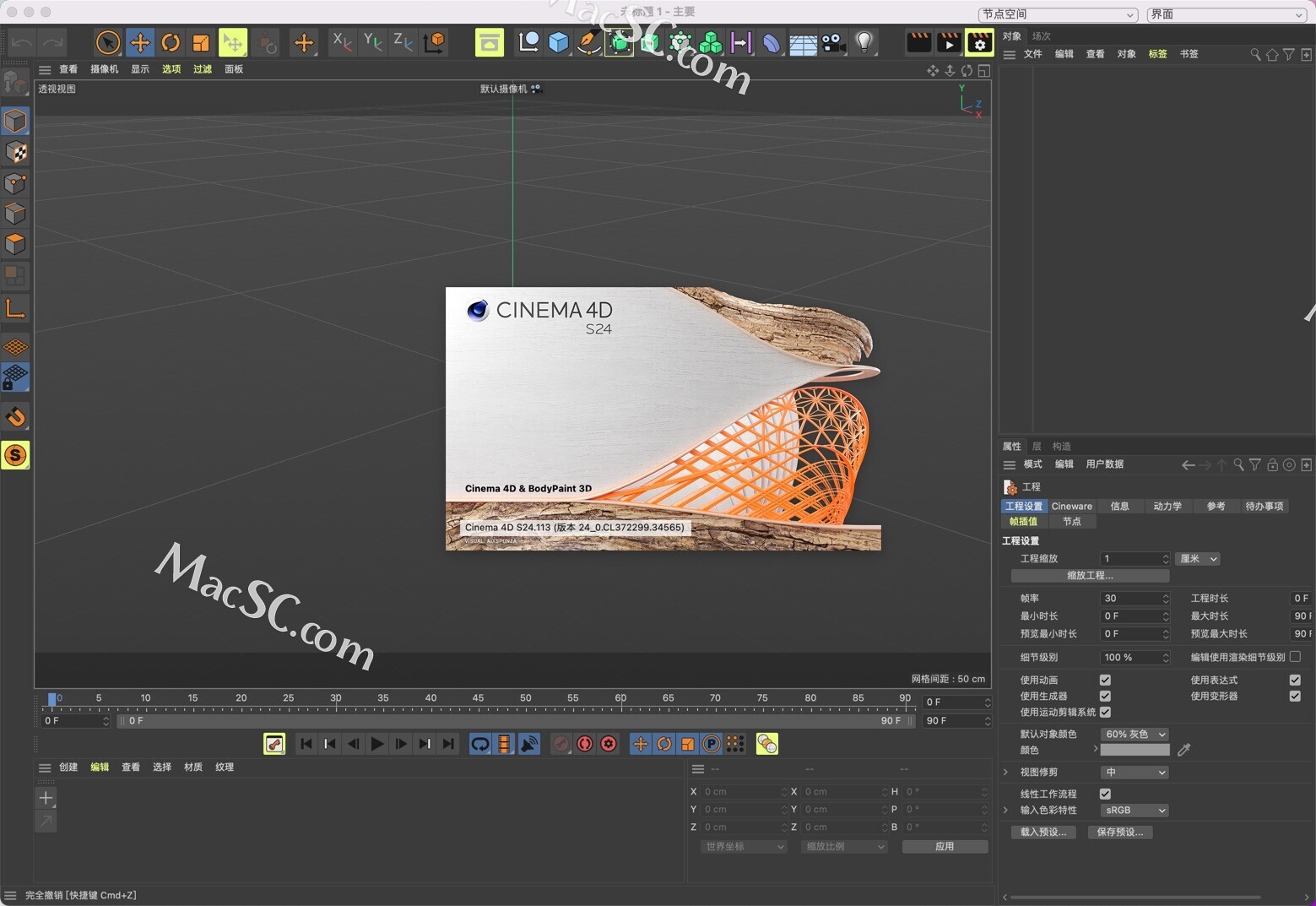Enable Axis mode L-shaped icon
The width and height of the screenshot is (1316, 906).
(x=15, y=308)
